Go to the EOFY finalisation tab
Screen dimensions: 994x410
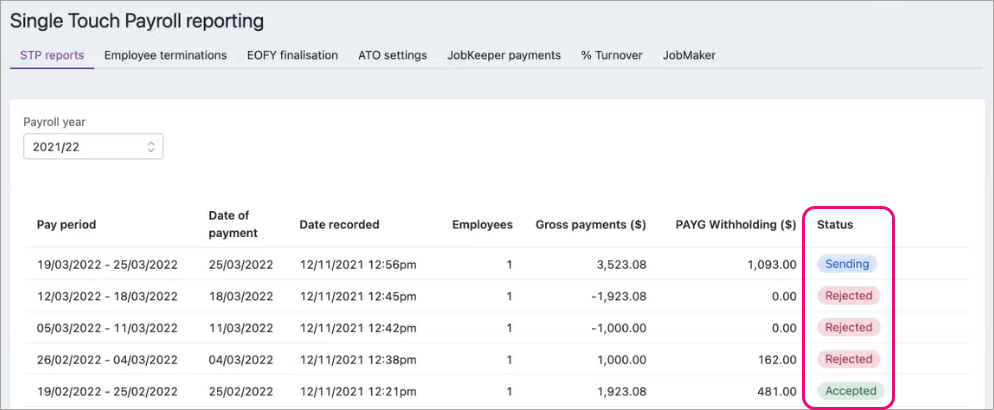292,55
